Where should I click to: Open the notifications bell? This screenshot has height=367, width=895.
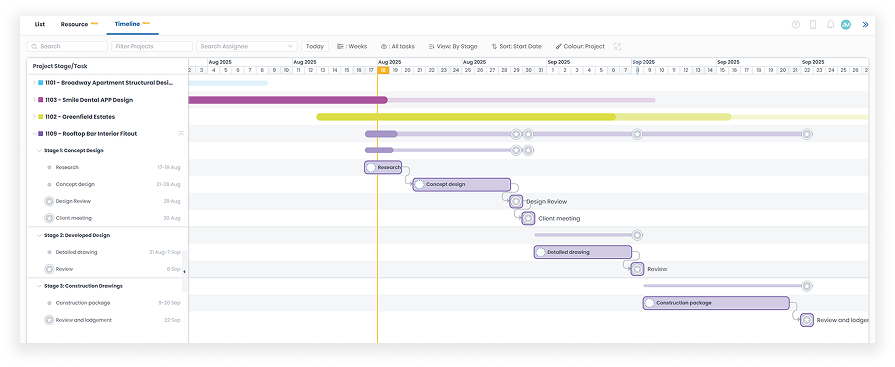click(x=831, y=25)
